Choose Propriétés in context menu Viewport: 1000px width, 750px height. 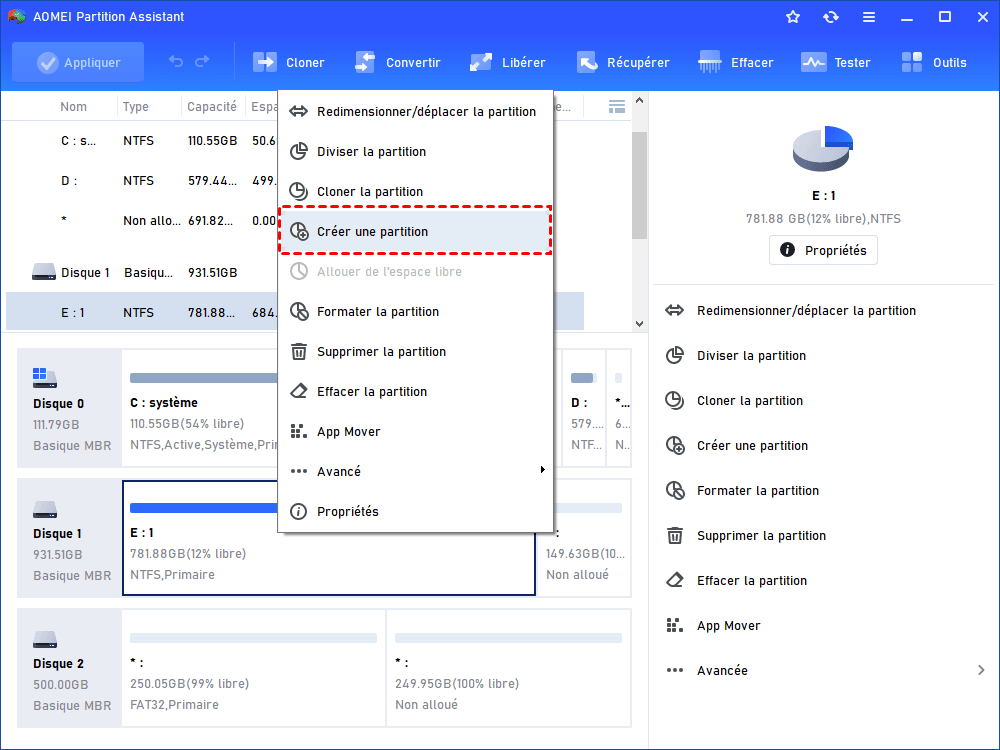pos(415,511)
